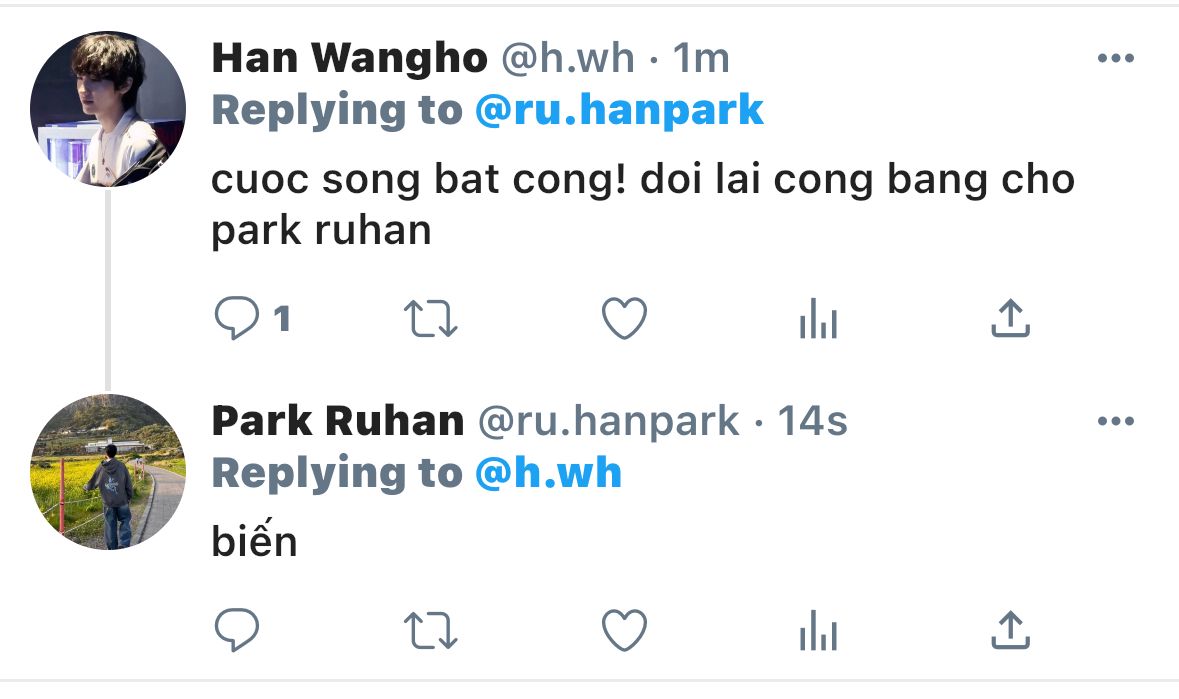Click the Park Ruhan display name
This screenshot has height=699, width=1179.
pyautogui.click(x=338, y=421)
